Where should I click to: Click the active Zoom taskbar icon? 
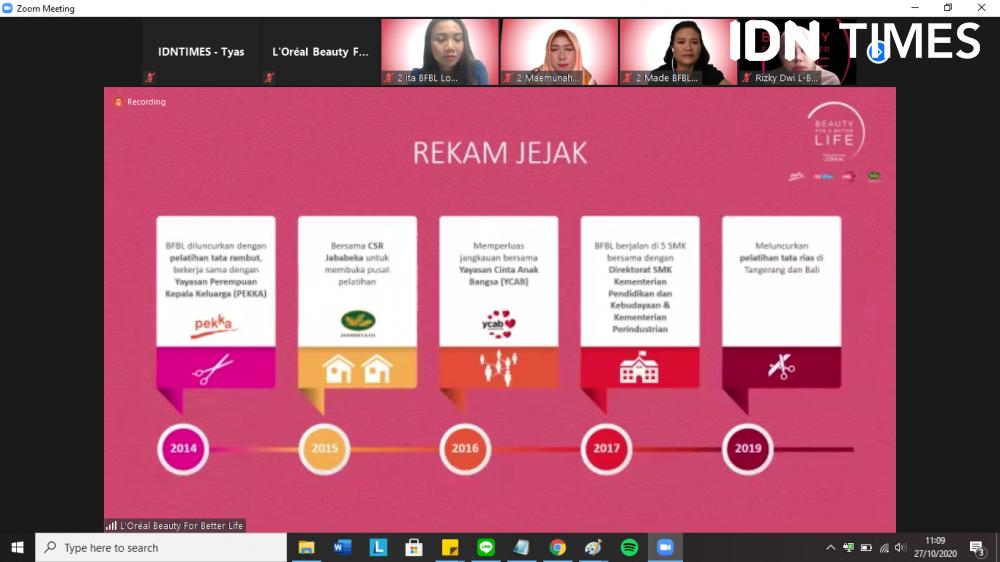pyautogui.click(x=665, y=547)
